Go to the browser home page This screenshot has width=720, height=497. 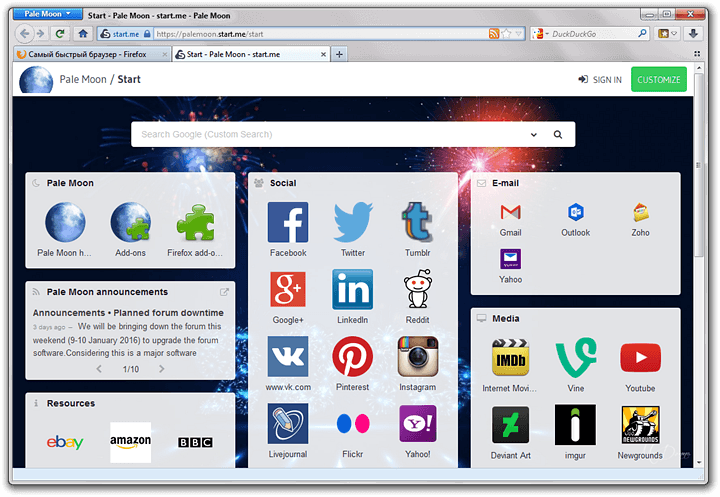point(83,34)
